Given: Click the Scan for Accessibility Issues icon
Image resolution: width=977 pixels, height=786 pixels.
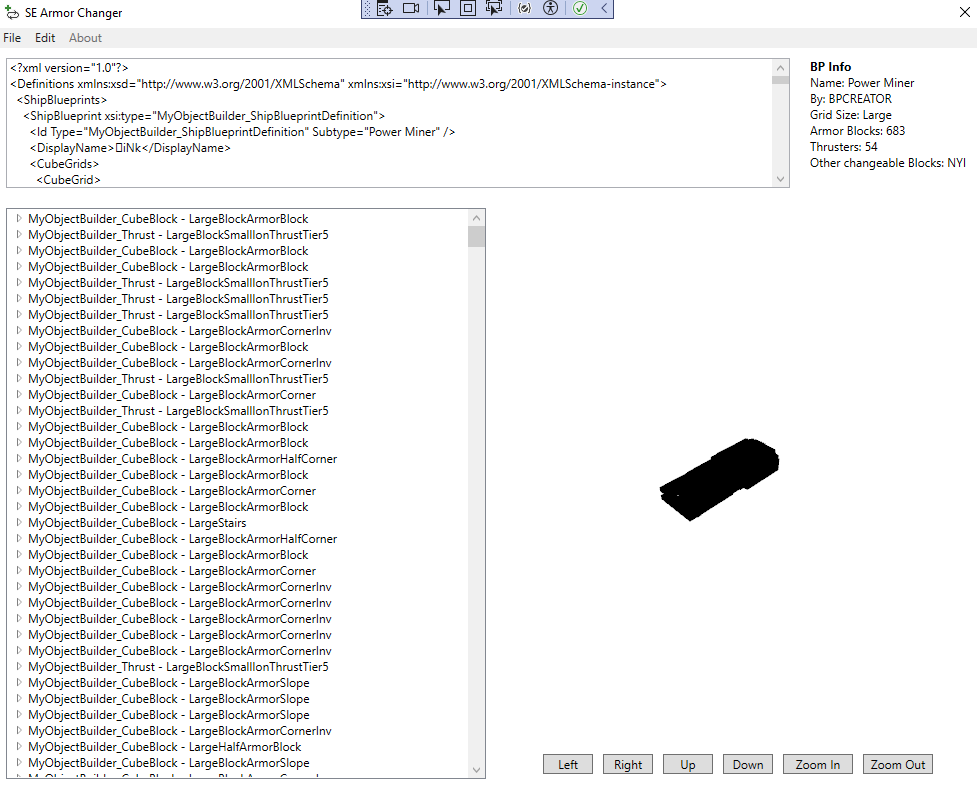Looking at the screenshot, I should click(551, 8).
